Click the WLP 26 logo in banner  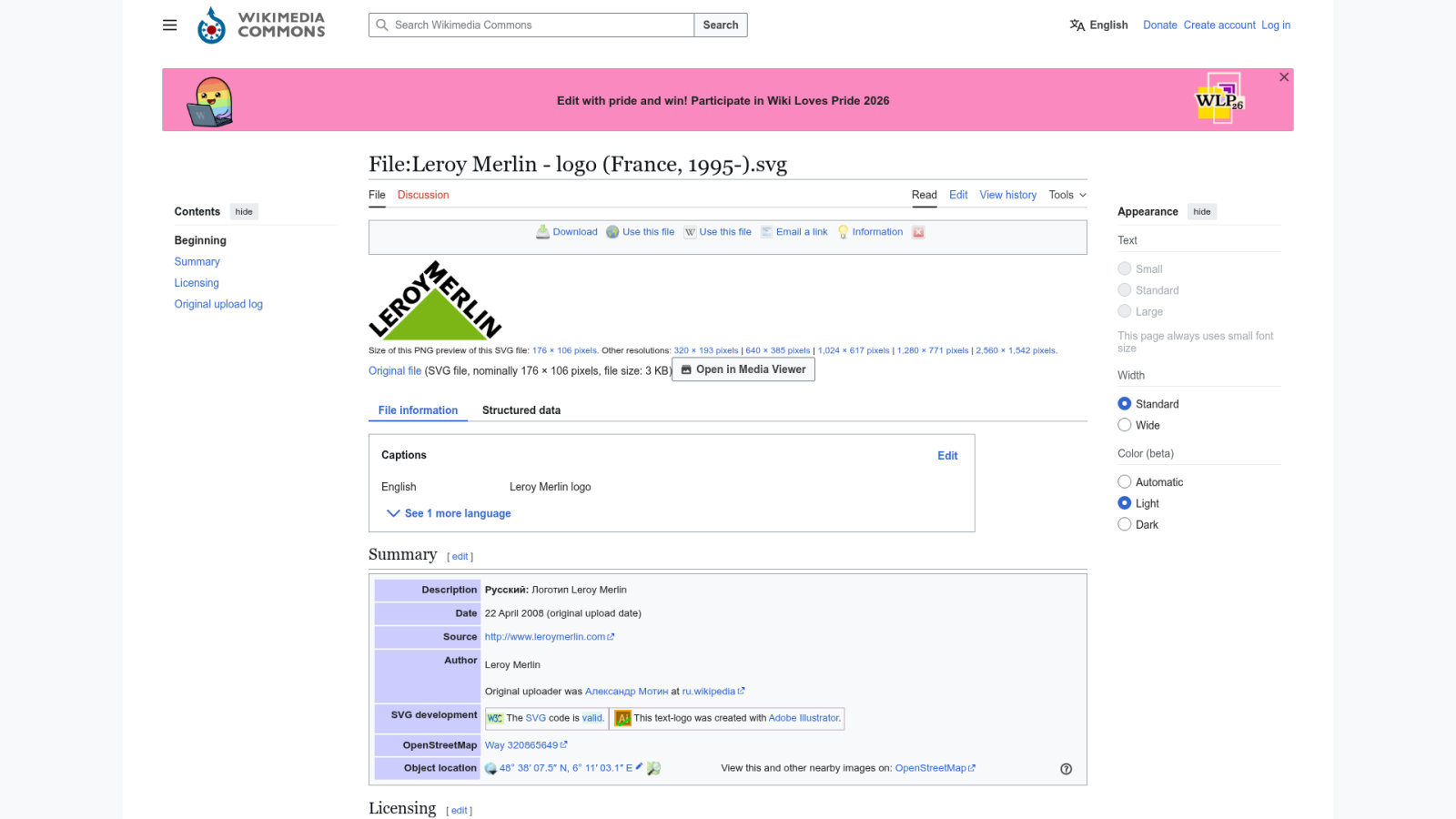point(1219,98)
